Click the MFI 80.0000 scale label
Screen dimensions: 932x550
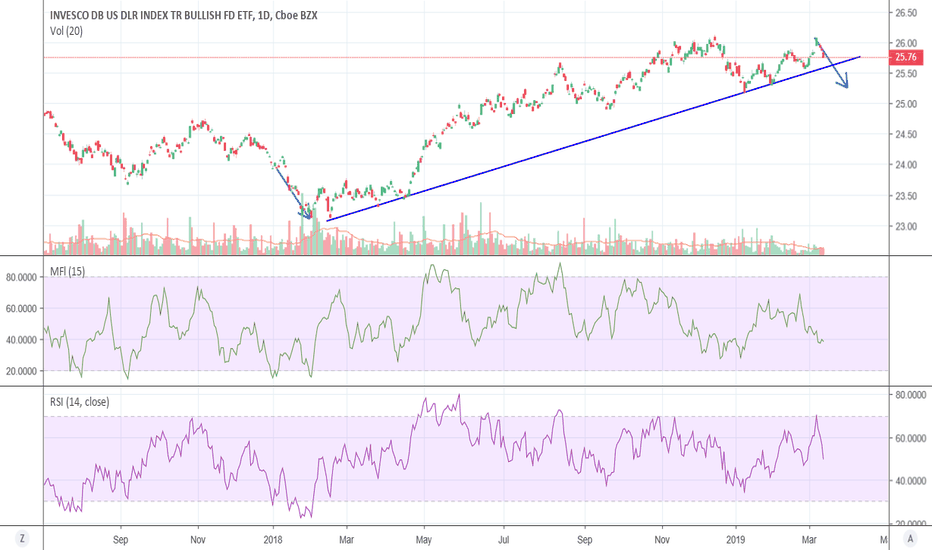tap(21, 277)
